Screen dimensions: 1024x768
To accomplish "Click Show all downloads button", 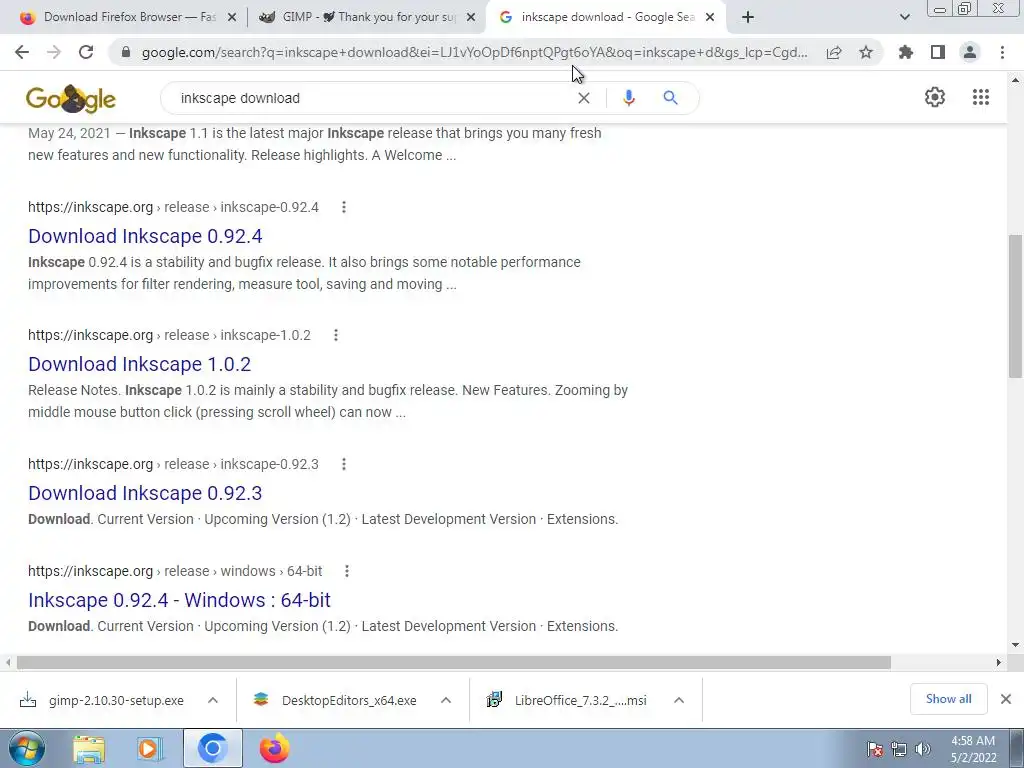I will (x=948, y=699).
